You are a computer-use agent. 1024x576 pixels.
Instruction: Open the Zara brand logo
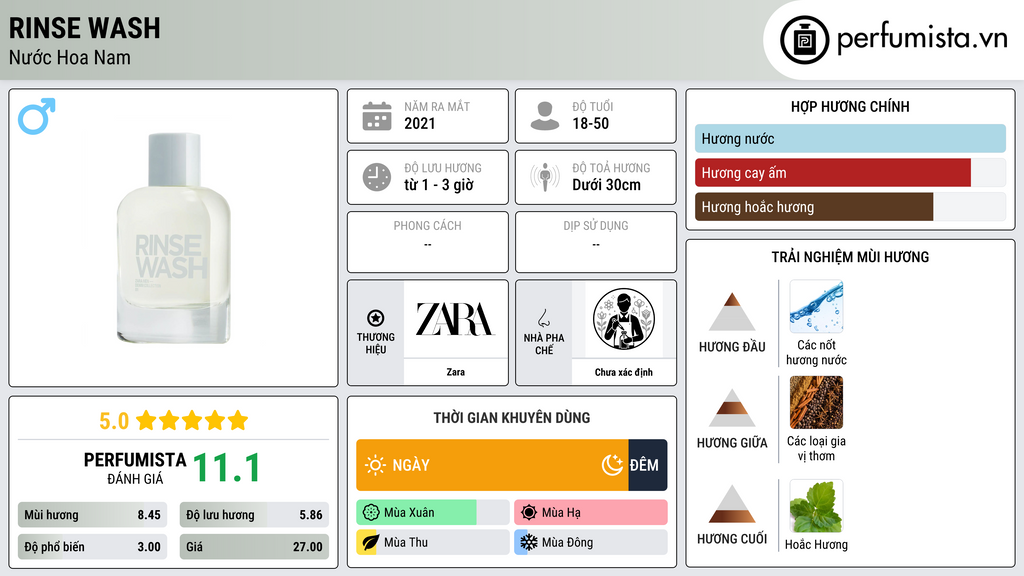(455, 319)
